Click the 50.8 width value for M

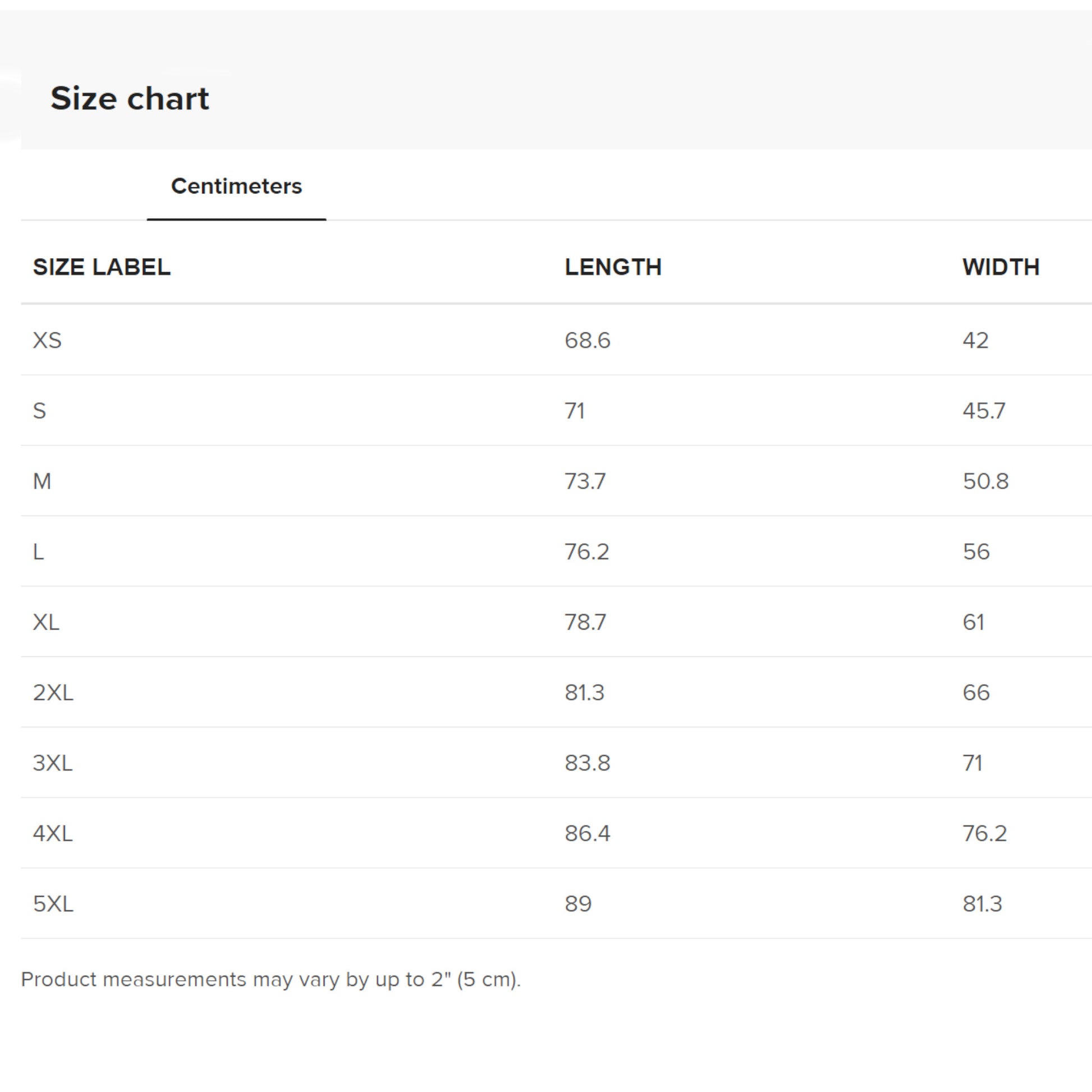[985, 481]
